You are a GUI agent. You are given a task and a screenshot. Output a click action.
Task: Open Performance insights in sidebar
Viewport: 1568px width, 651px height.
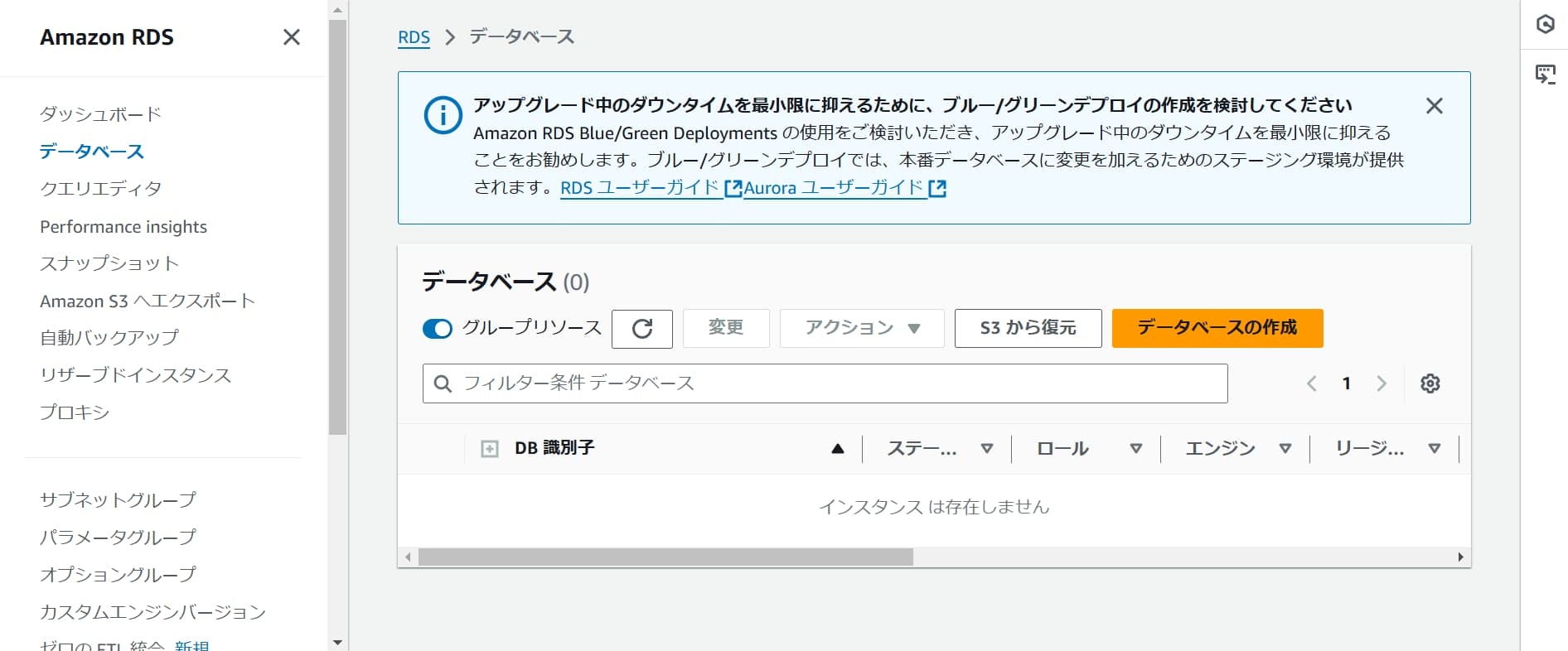click(x=123, y=227)
